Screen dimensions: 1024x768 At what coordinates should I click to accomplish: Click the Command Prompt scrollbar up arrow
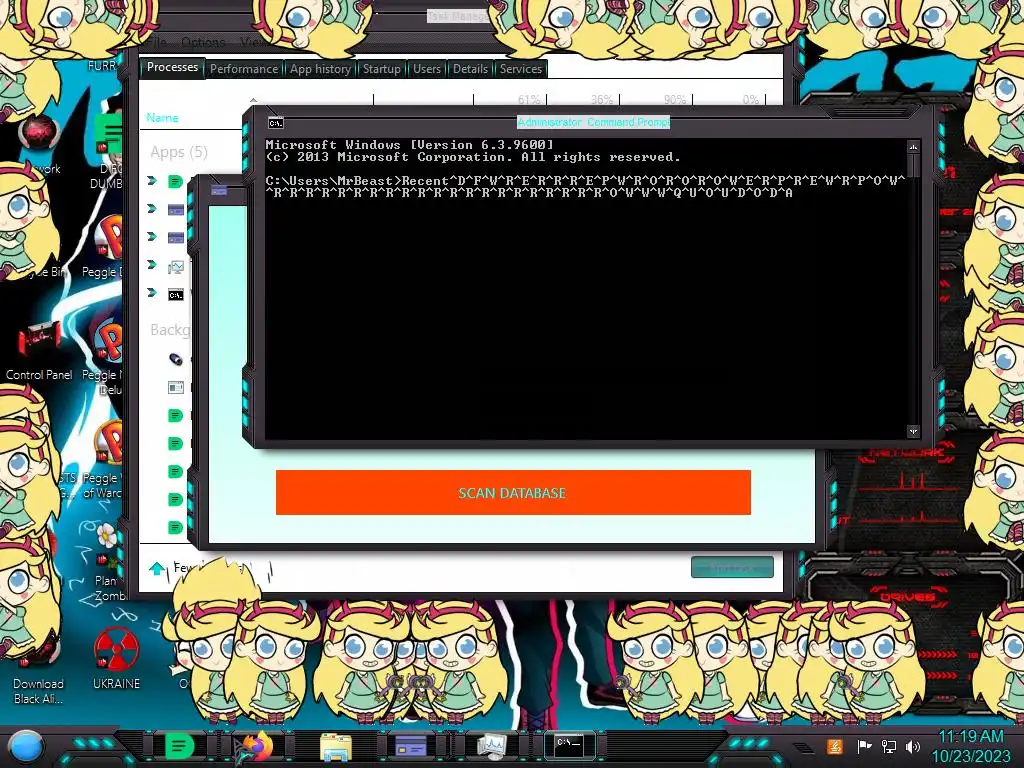click(x=913, y=147)
